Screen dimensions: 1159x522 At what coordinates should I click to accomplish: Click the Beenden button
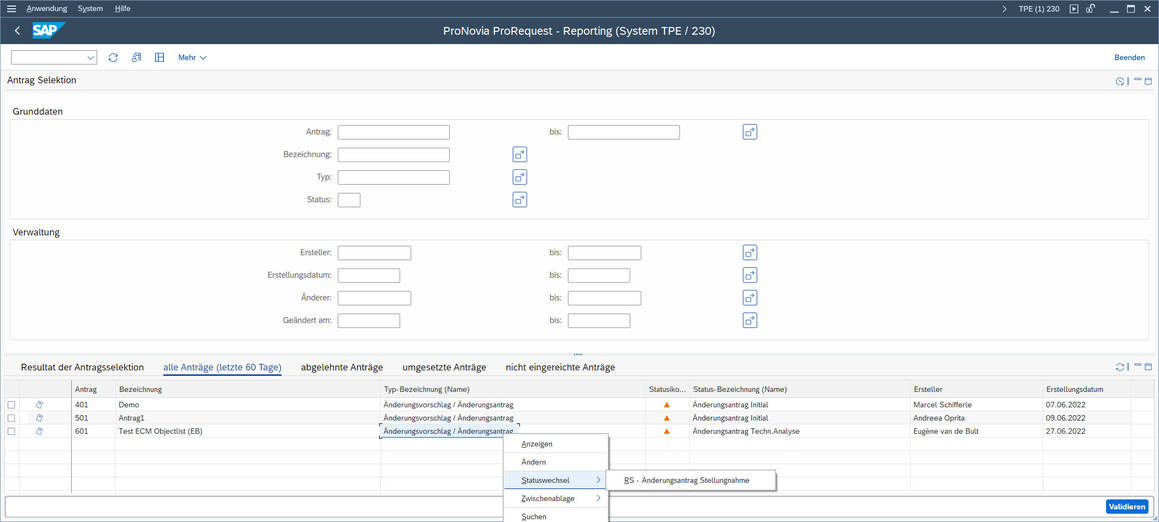click(1129, 58)
